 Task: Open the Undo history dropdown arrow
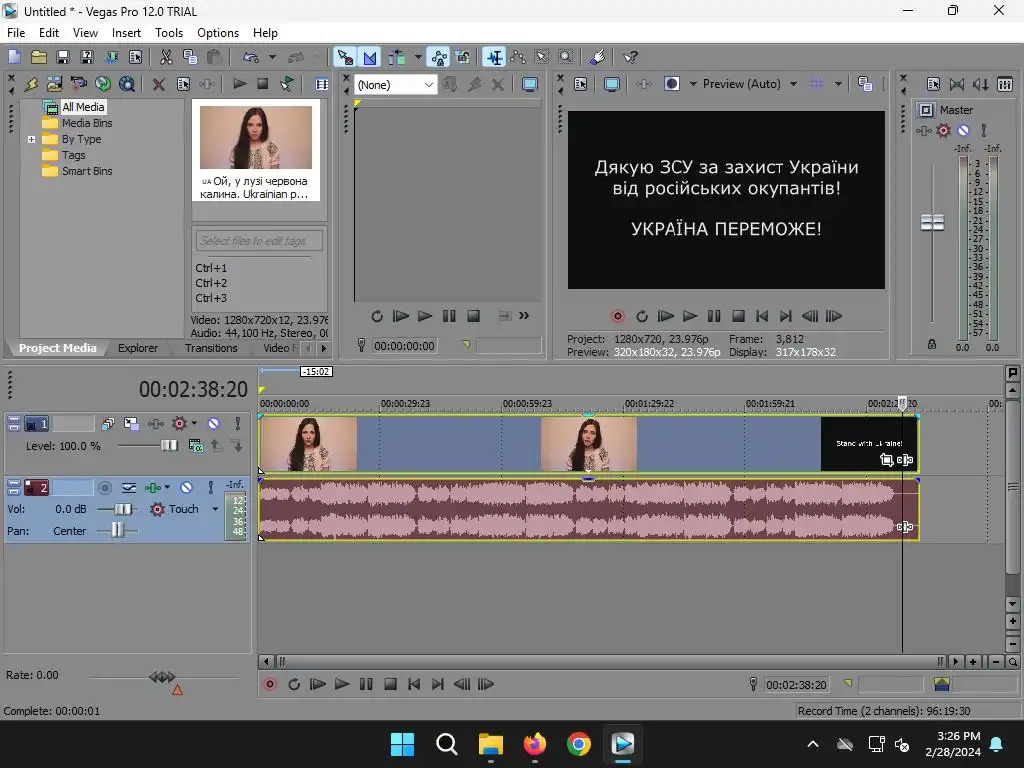[272, 57]
